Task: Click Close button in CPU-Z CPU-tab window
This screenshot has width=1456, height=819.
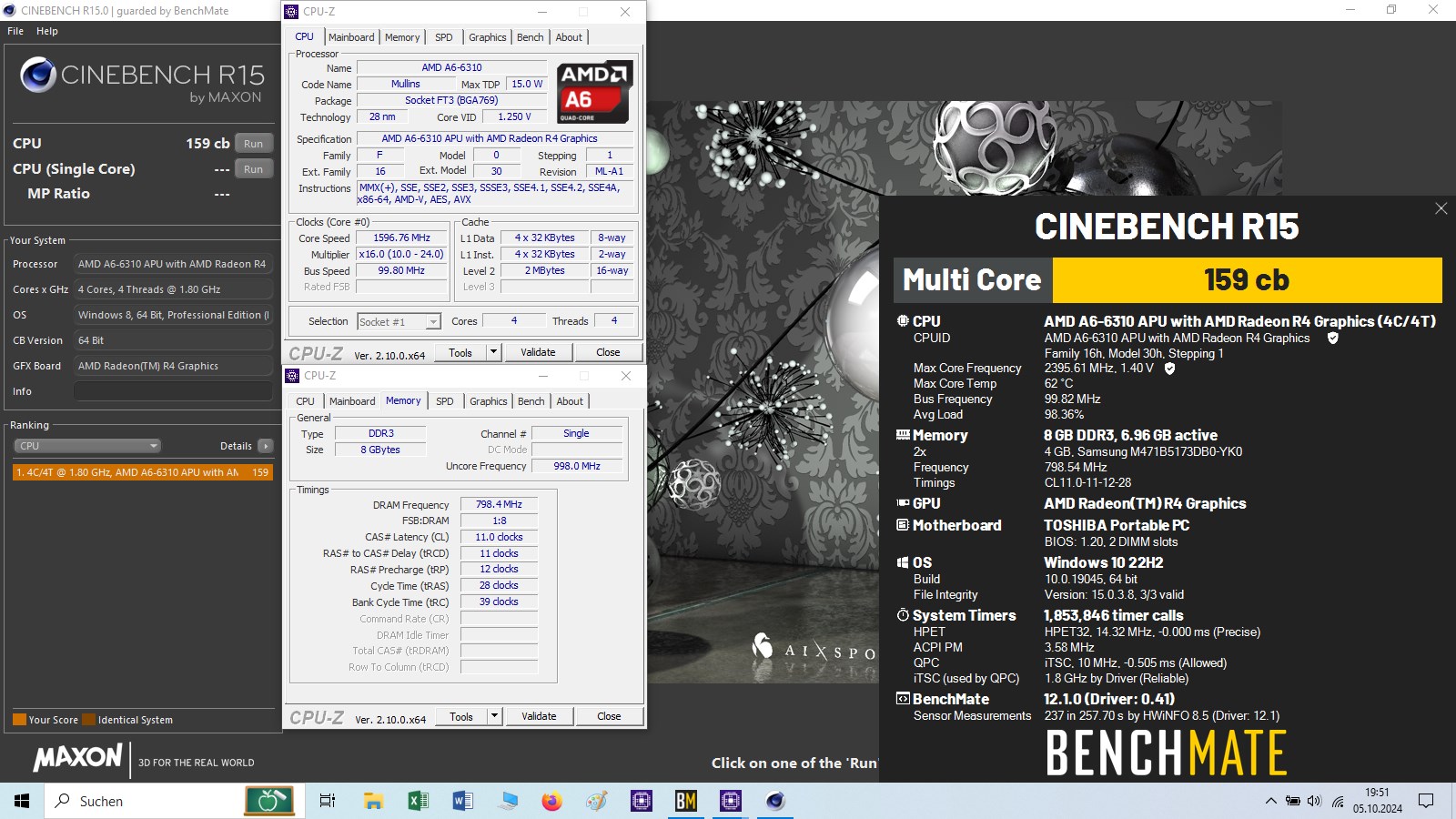Action: 608,352
